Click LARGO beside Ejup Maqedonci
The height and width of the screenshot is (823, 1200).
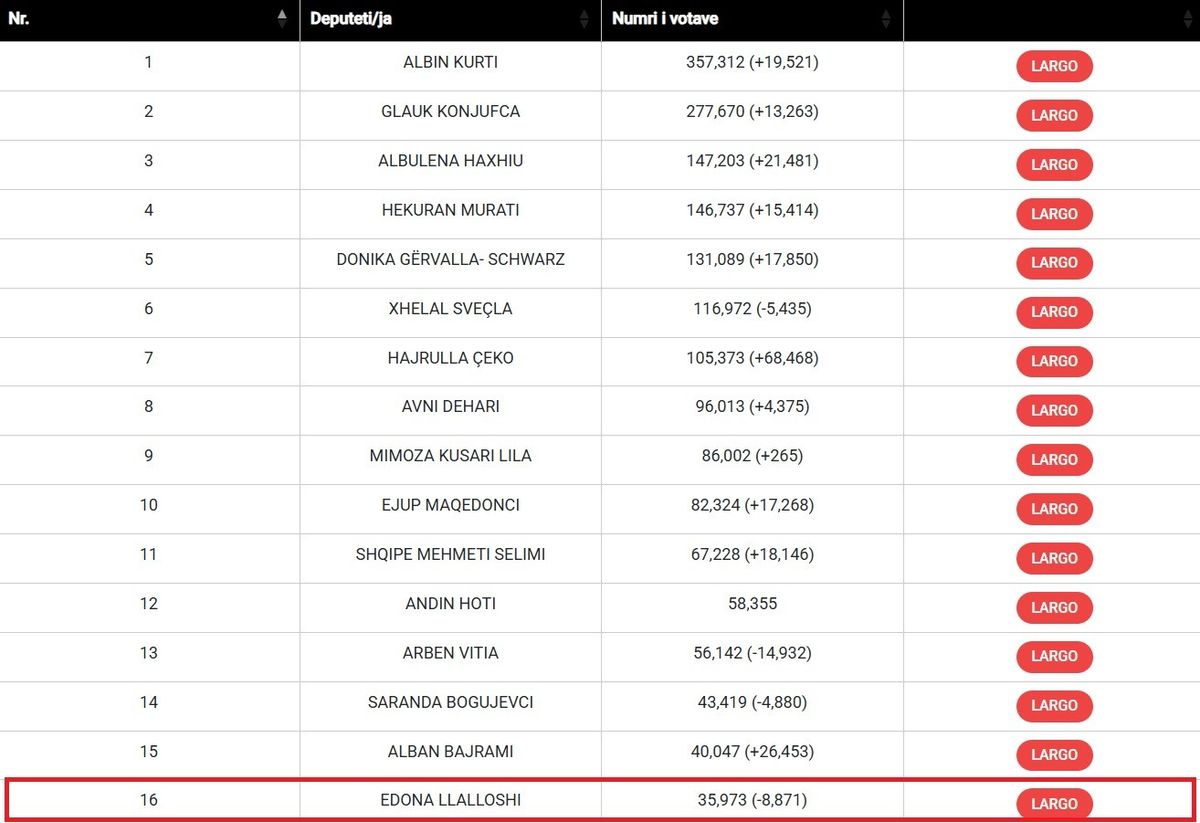point(1054,509)
